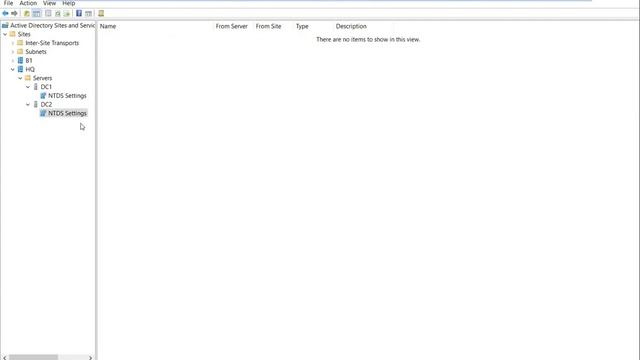The width and height of the screenshot is (640, 360).
Task: Select Subnets in the tree
Action: 36,52
